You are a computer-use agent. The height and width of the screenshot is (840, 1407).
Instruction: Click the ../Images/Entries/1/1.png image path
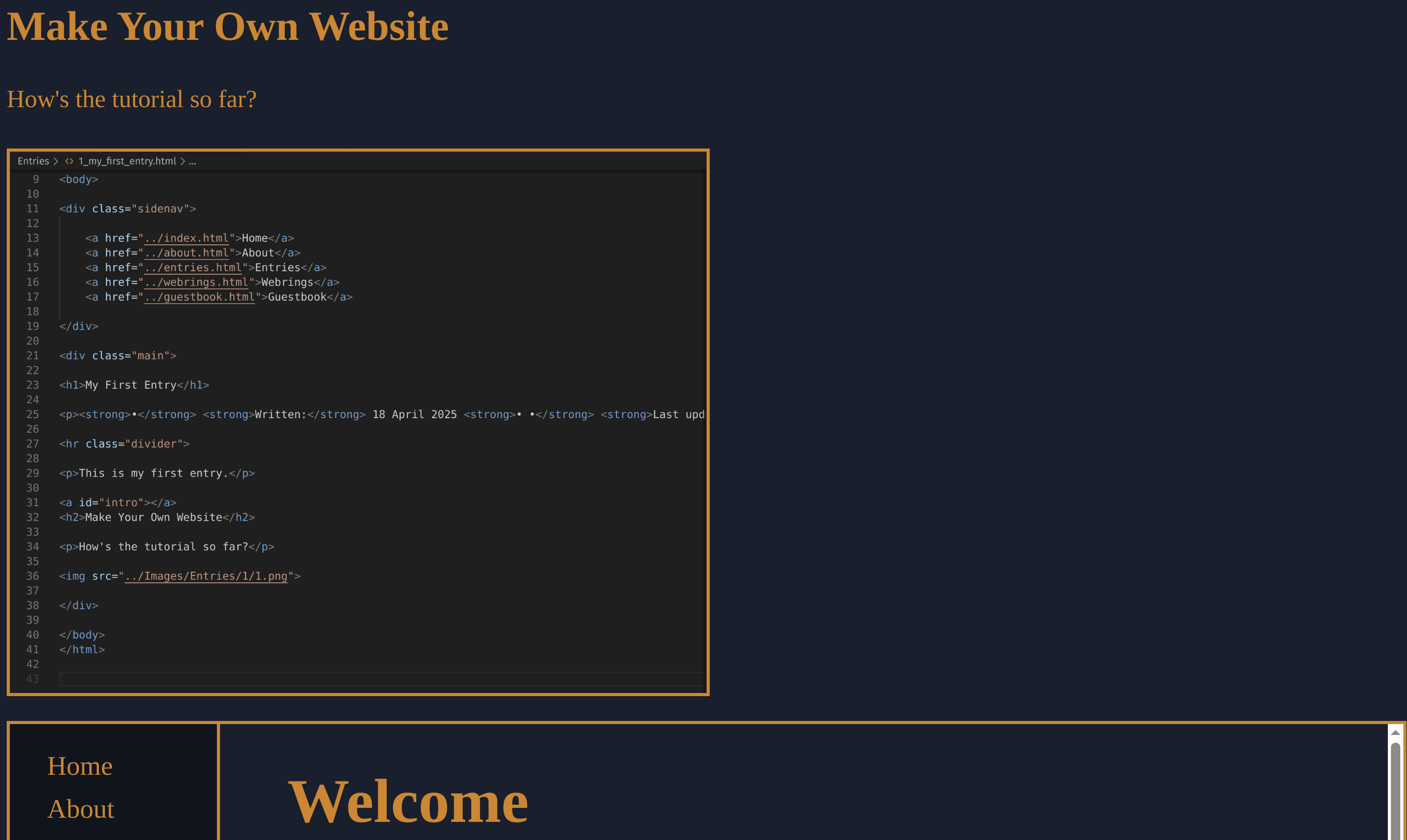(x=206, y=576)
